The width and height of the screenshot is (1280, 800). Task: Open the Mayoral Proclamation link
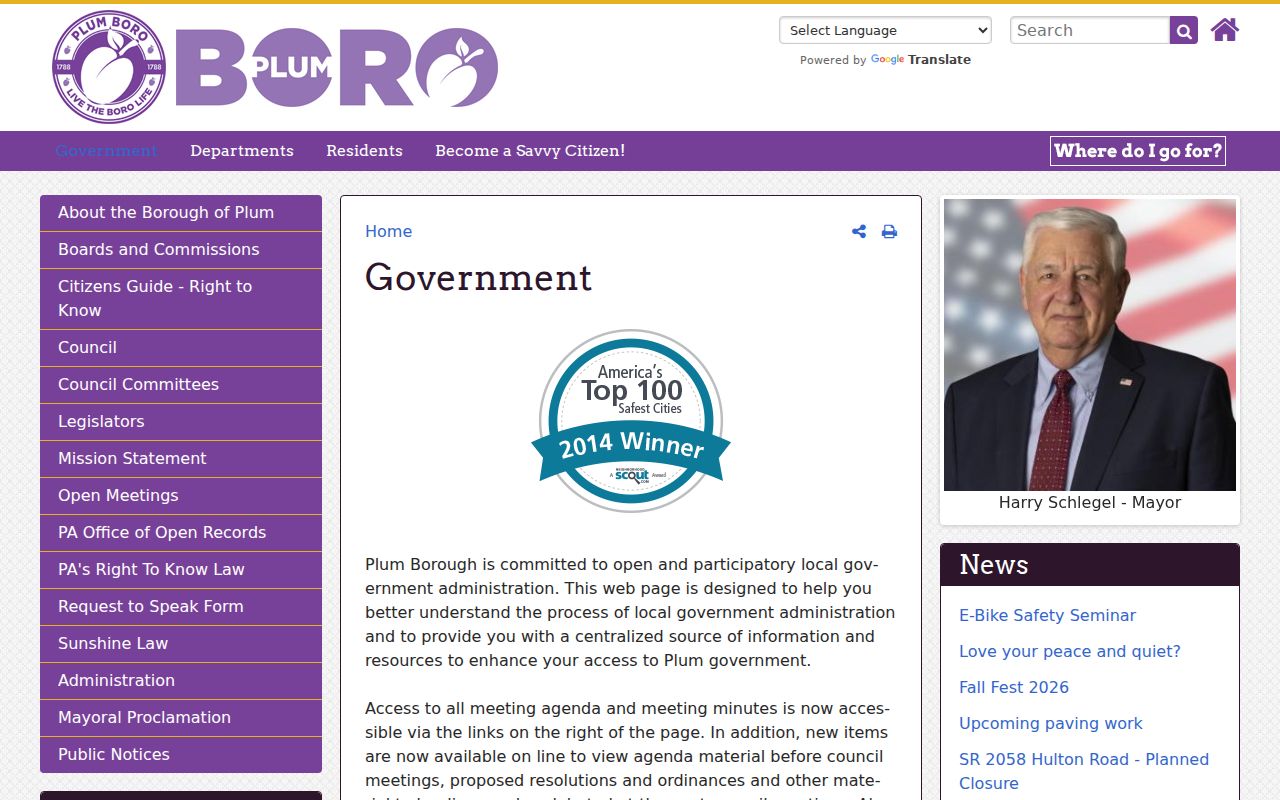(181, 718)
